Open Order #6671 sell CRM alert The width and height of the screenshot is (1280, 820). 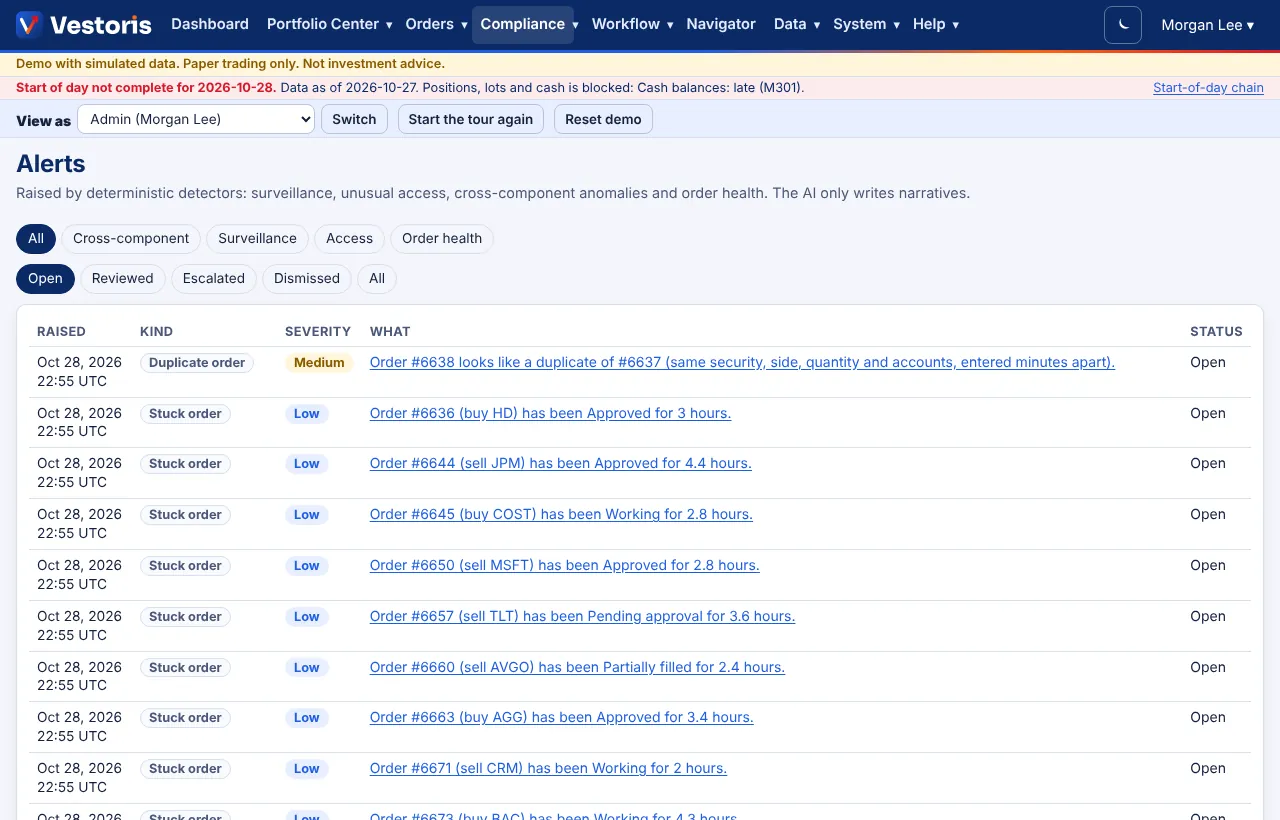pos(548,768)
